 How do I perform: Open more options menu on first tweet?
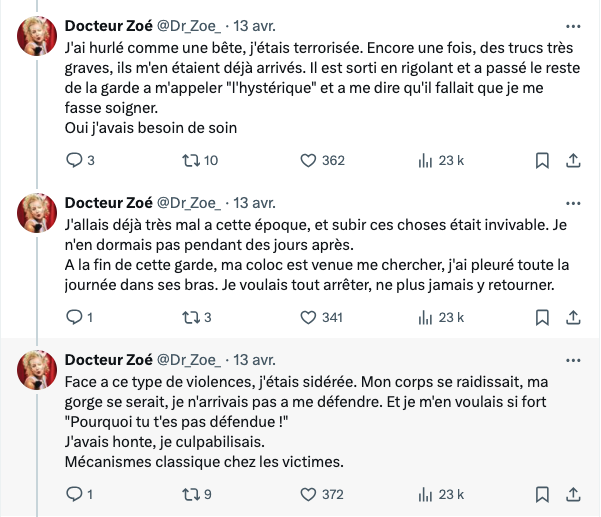[x=573, y=26]
